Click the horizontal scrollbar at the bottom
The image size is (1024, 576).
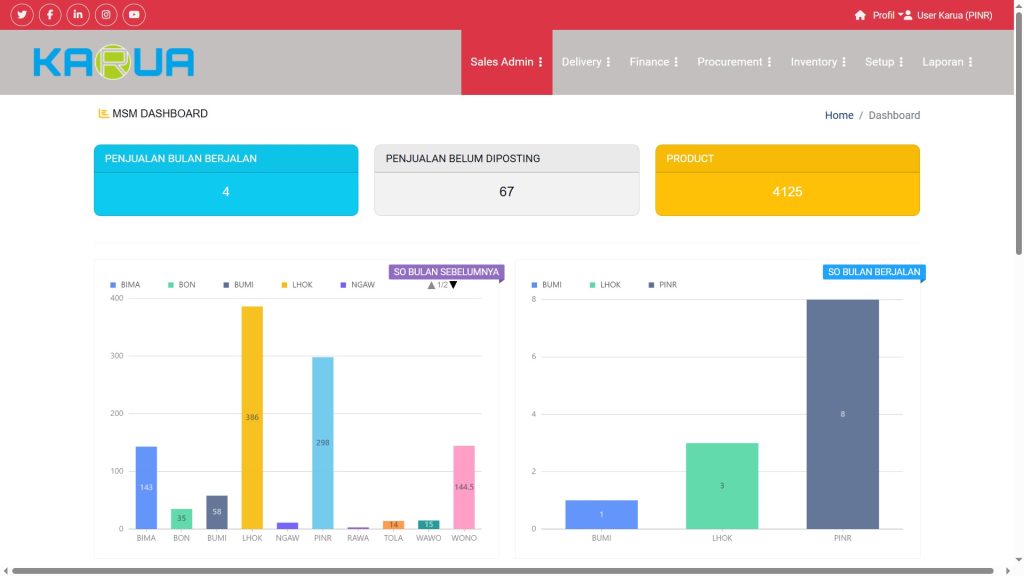(x=500, y=571)
